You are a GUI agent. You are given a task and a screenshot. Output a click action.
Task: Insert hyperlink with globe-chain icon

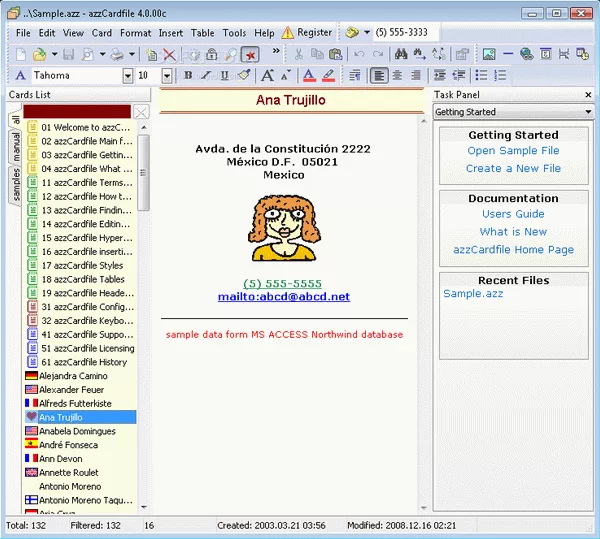click(527, 54)
